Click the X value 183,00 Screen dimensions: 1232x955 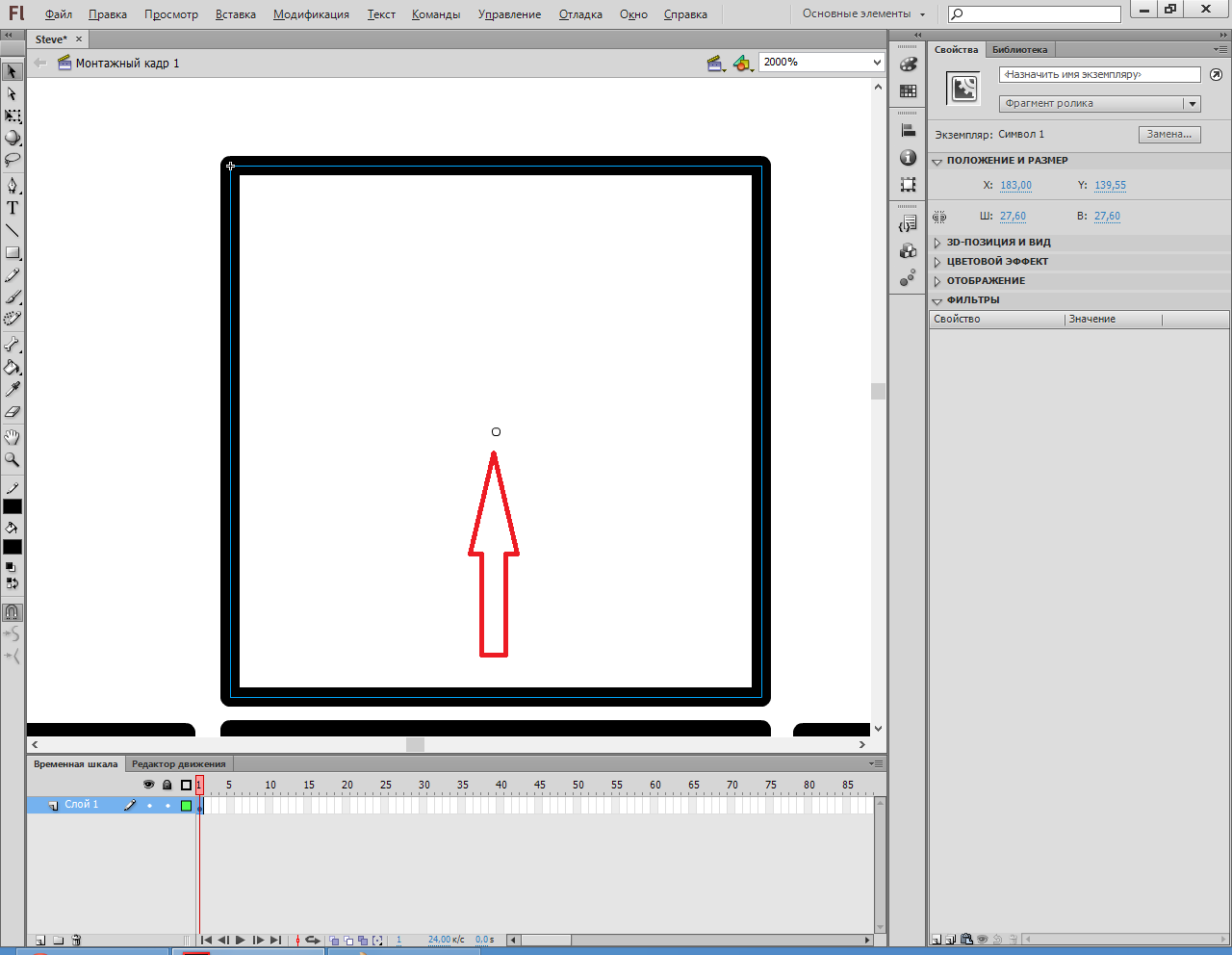[x=1015, y=185]
